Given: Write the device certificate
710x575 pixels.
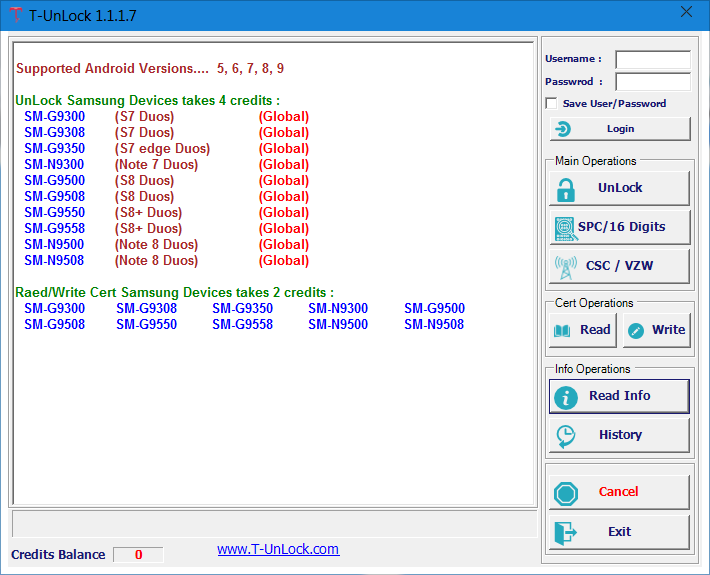Looking at the screenshot, I should point(657,330).
